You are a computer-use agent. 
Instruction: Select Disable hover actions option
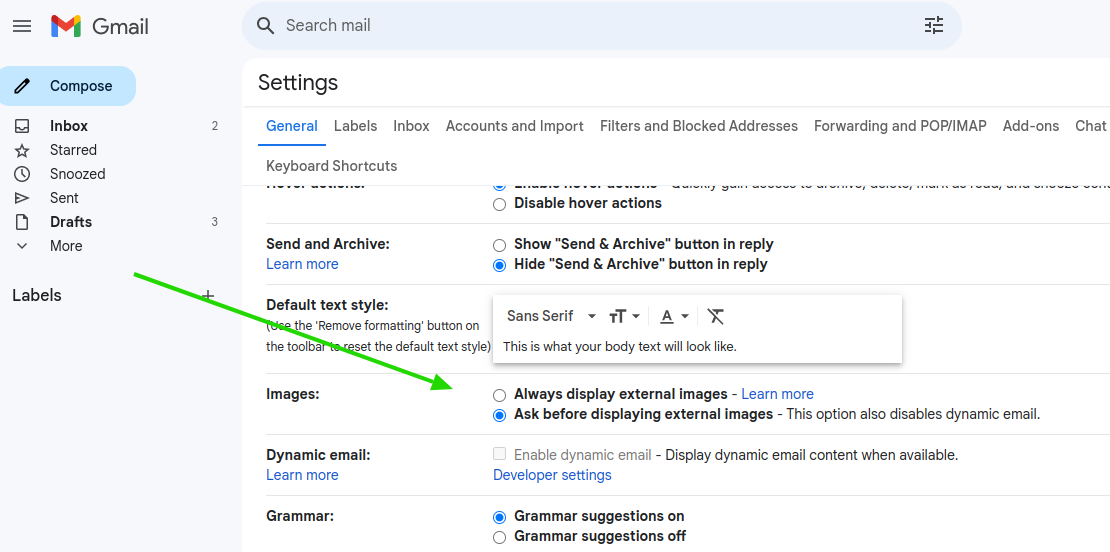click(x=500, y=204)
